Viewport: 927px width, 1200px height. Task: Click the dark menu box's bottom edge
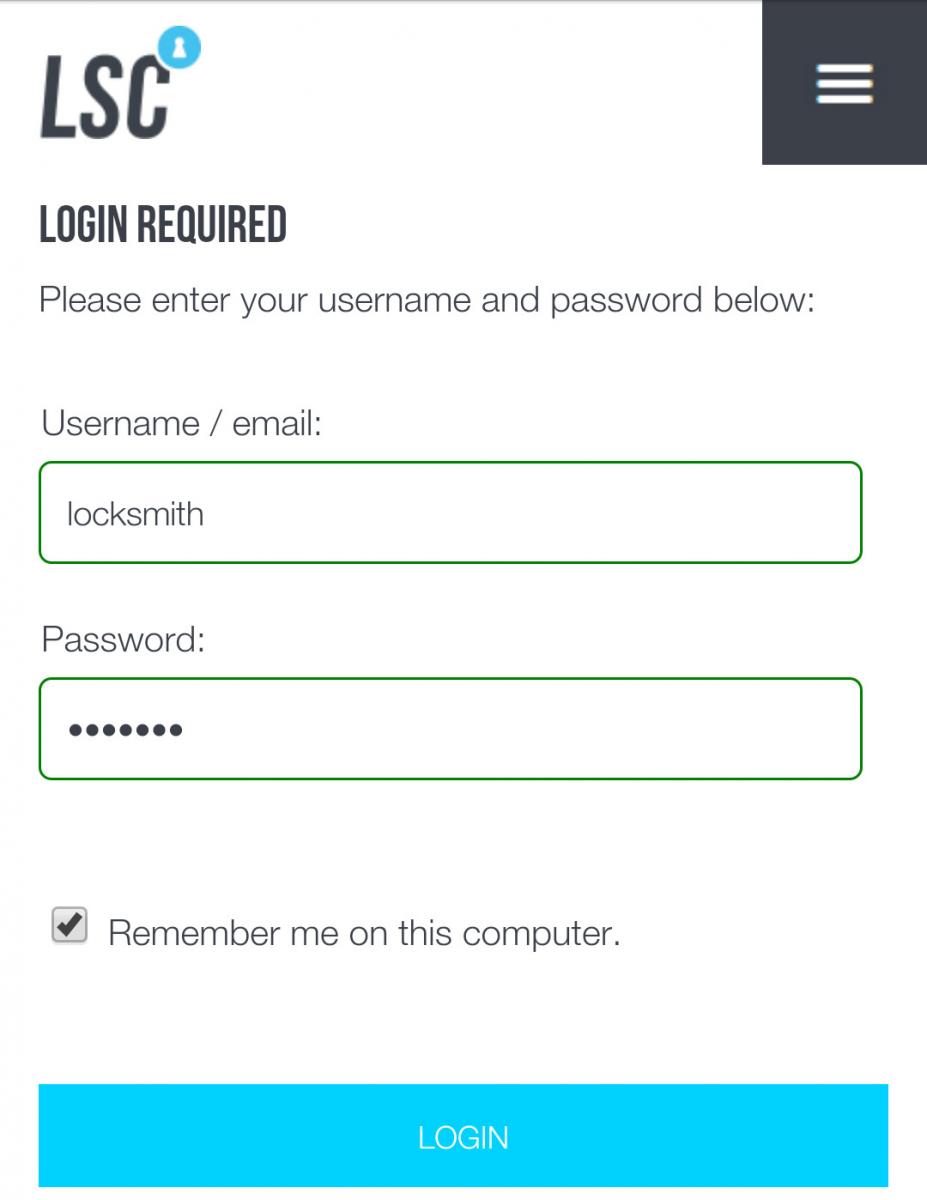pos(844,161)
